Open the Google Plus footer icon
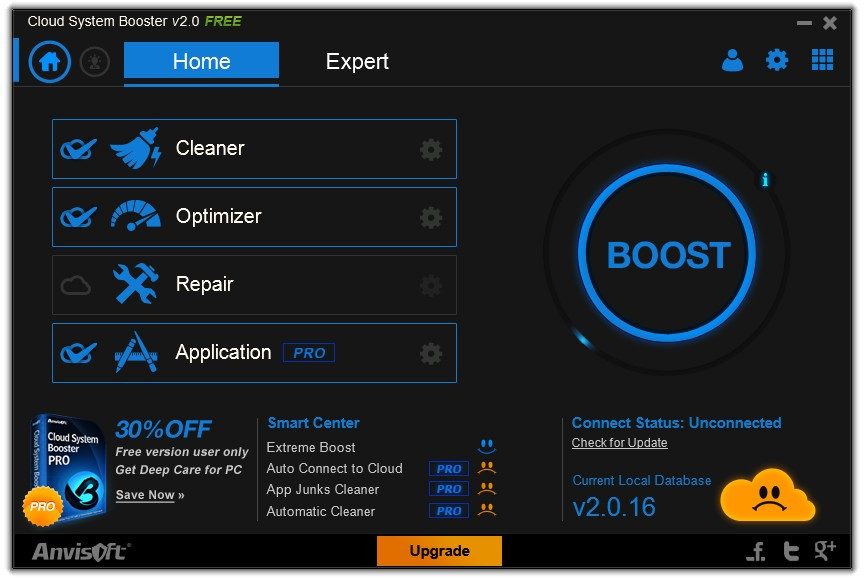 pyautogui.click(x=825, y=550)
